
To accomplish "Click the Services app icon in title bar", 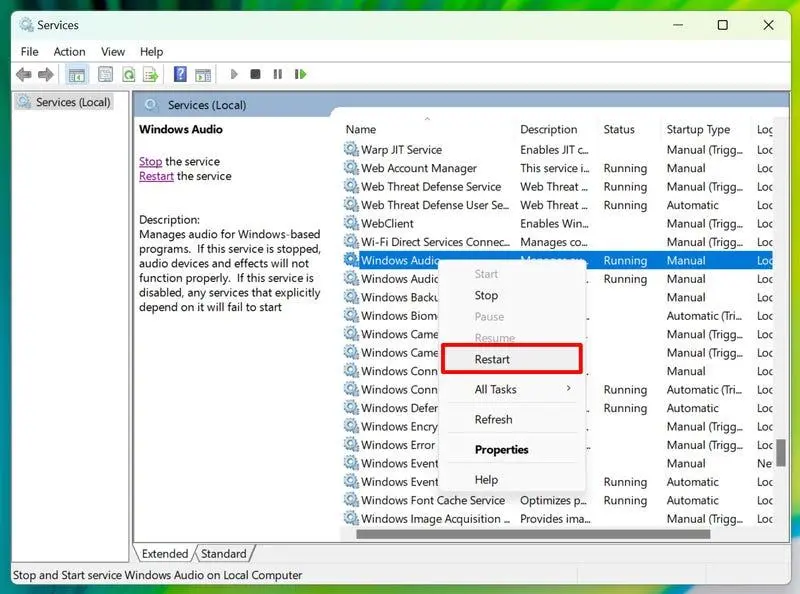I will (26, 24).
